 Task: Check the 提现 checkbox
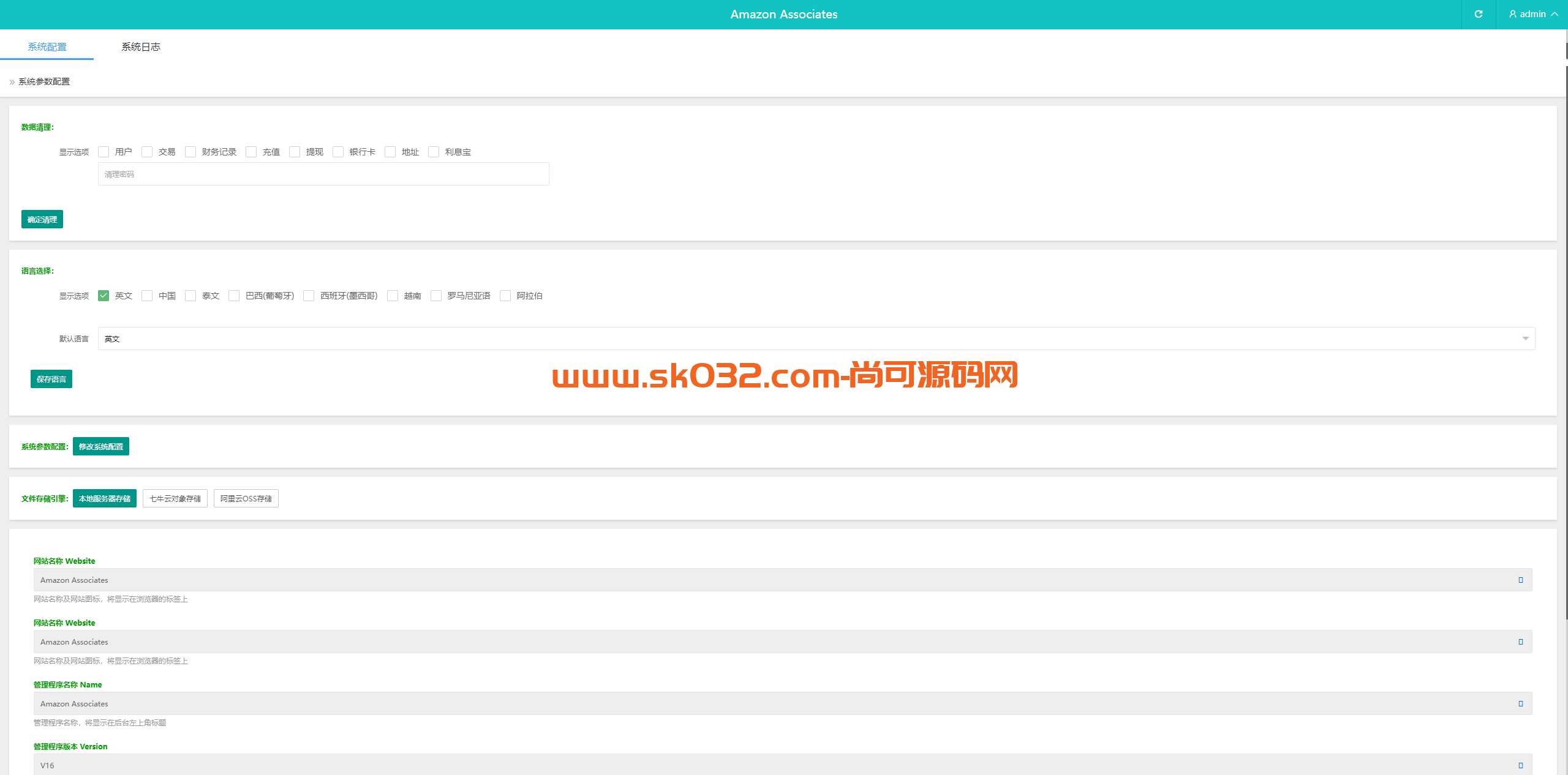[x=295, y=152]
